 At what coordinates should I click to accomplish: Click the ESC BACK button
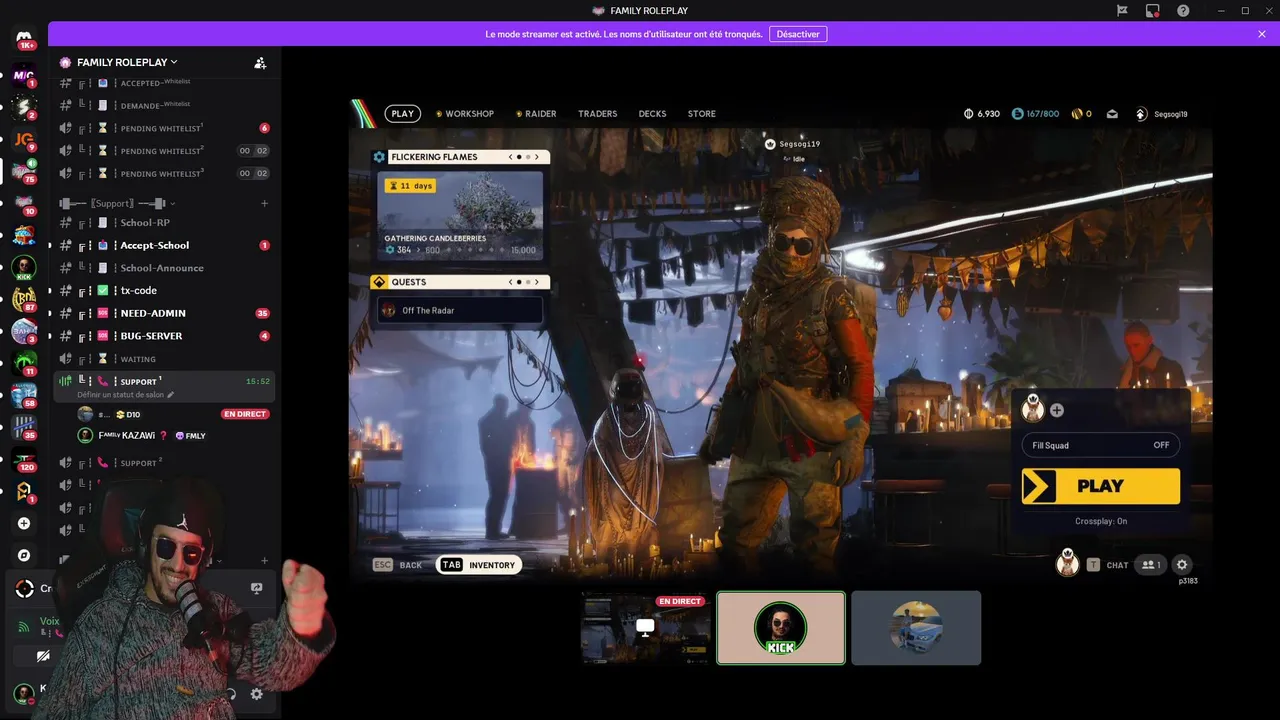point(398,565)
